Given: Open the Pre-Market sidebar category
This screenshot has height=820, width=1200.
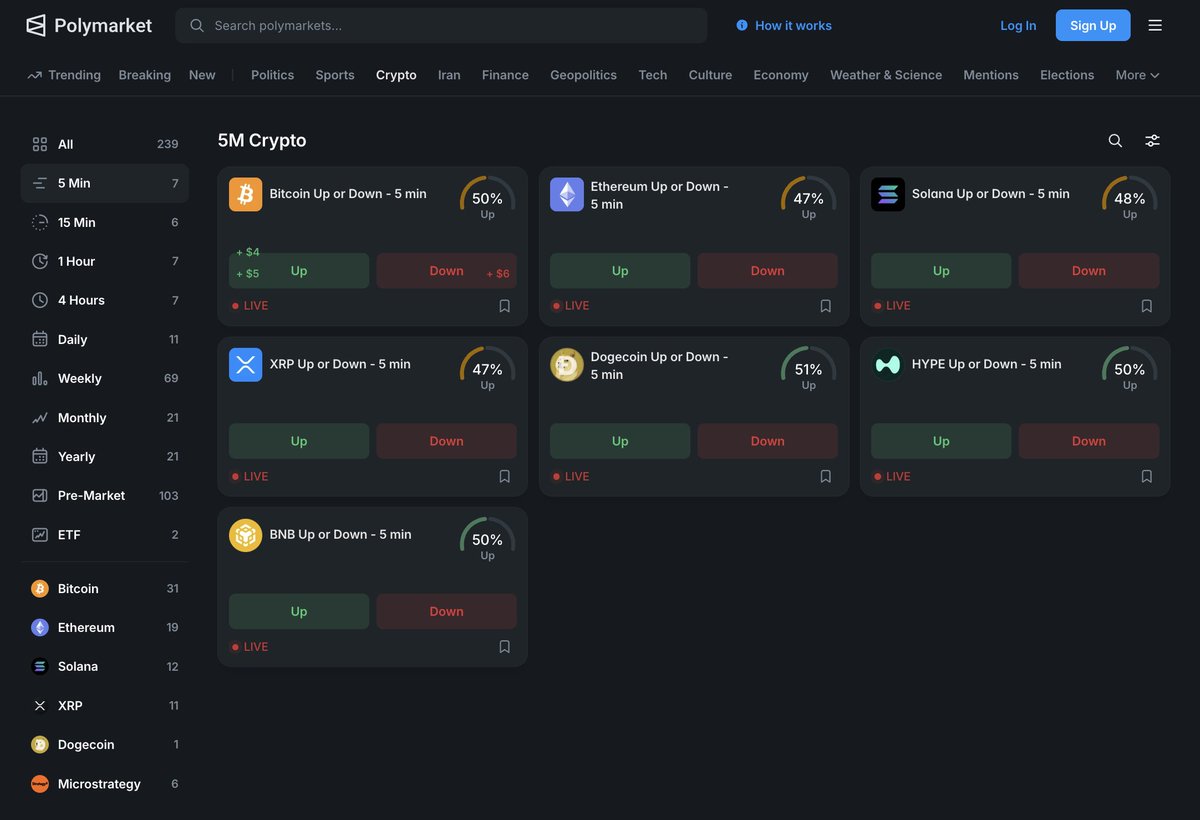Looking at the screenshot, I should 105,495.
